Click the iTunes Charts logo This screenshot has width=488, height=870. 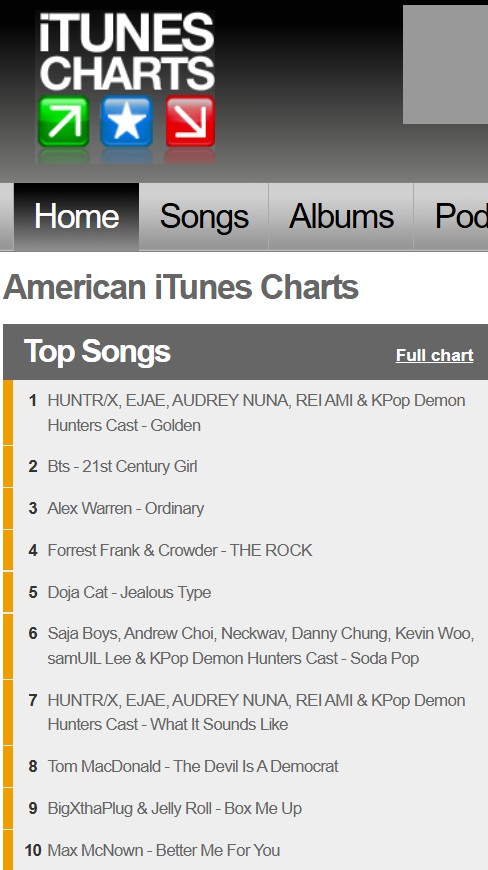coord(126,87)
